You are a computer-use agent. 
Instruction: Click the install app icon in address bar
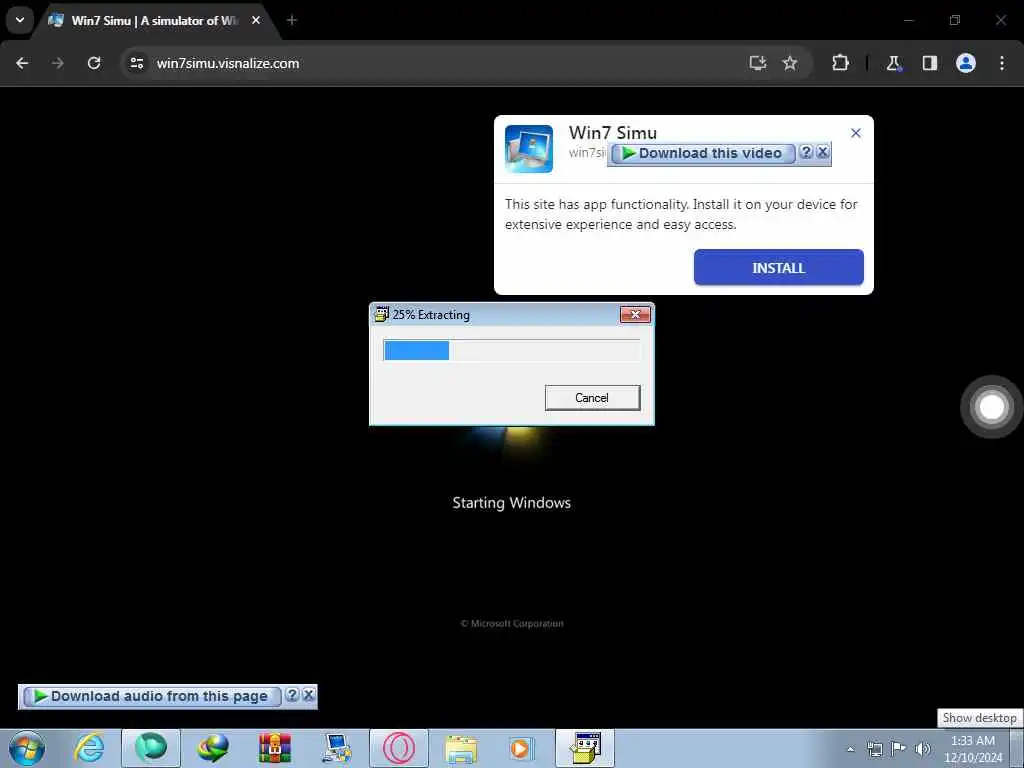(x=758, y=63)
